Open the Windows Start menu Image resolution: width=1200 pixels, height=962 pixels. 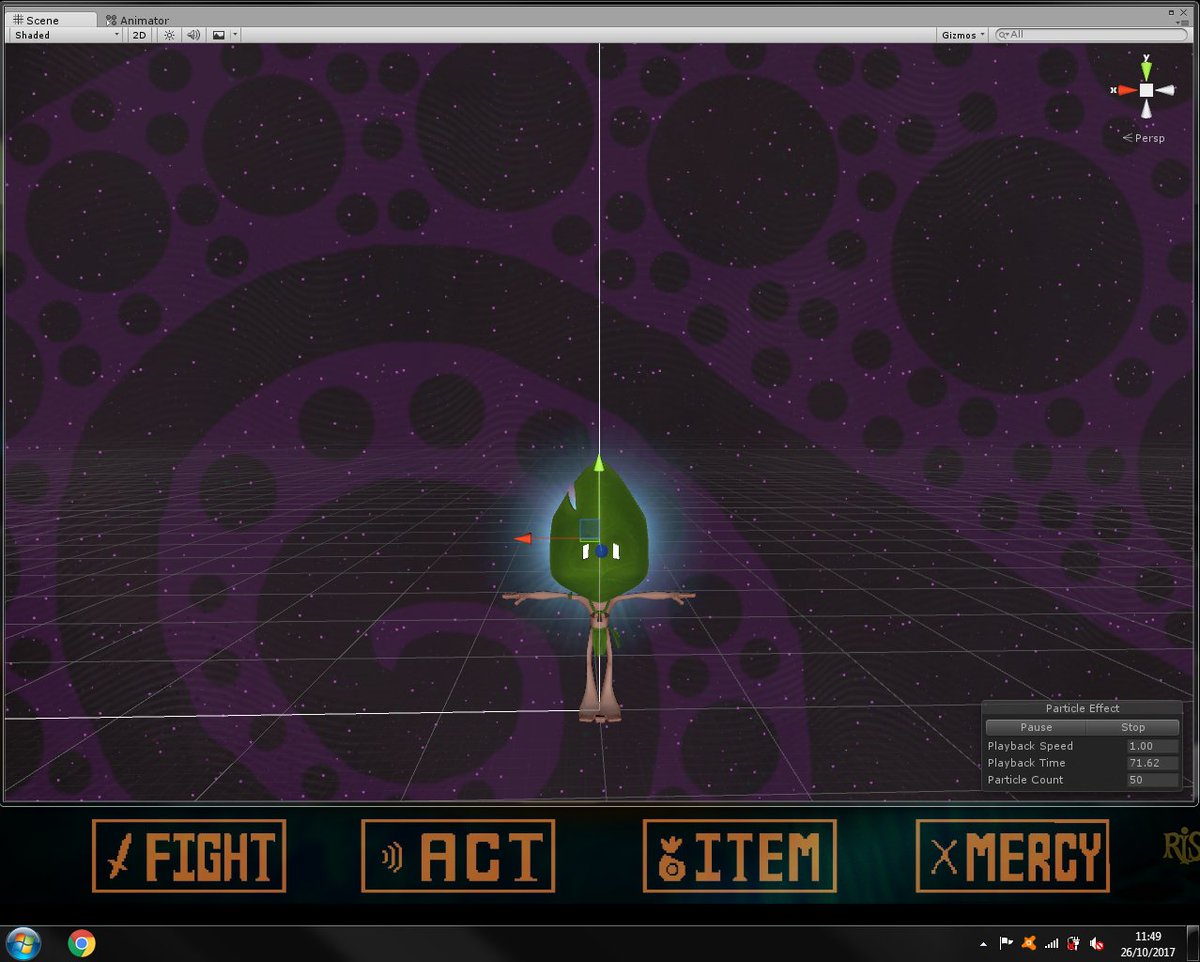23,943
